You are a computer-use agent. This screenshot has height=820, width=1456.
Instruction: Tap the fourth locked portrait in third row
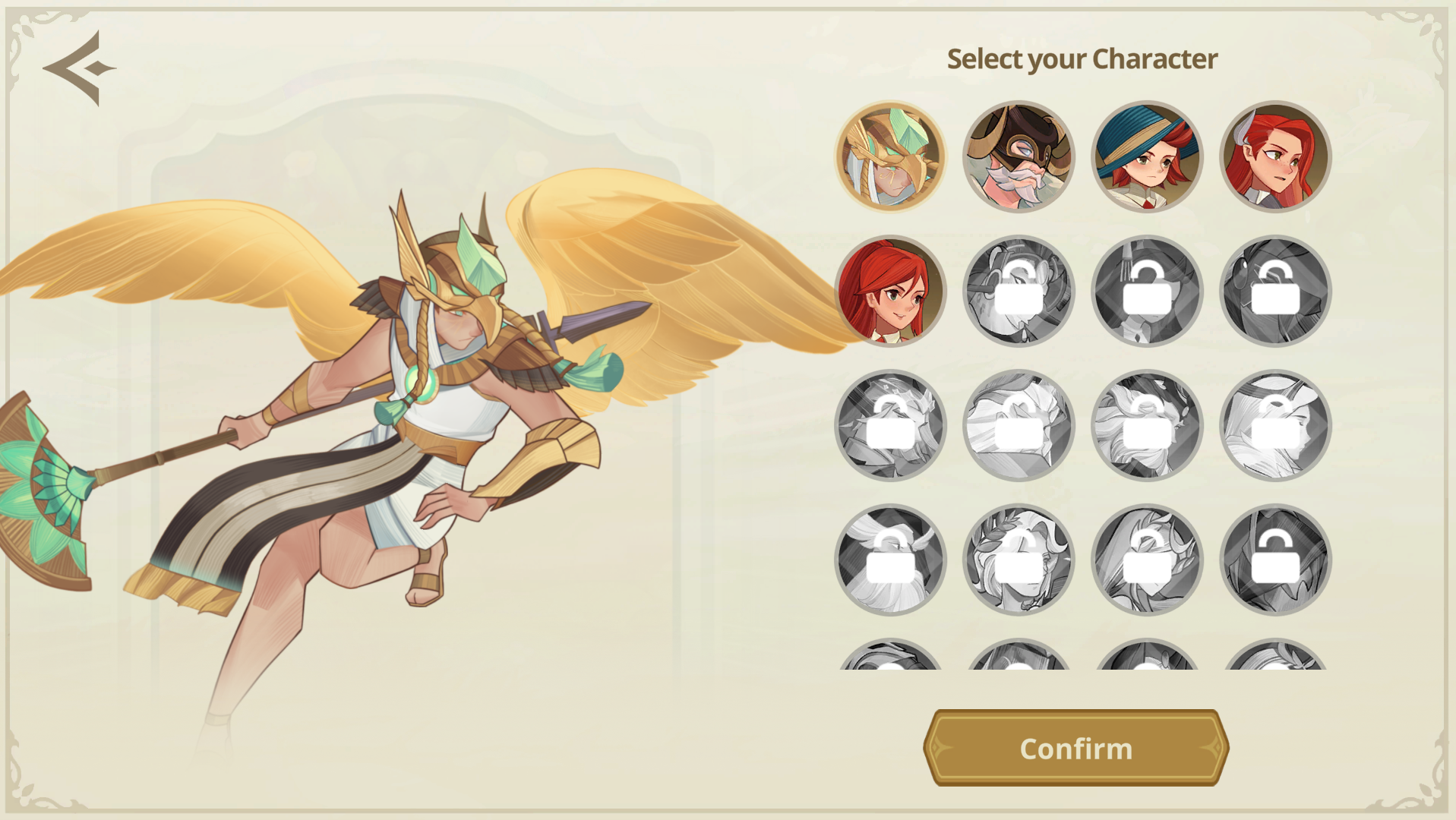coord(1275,426)
